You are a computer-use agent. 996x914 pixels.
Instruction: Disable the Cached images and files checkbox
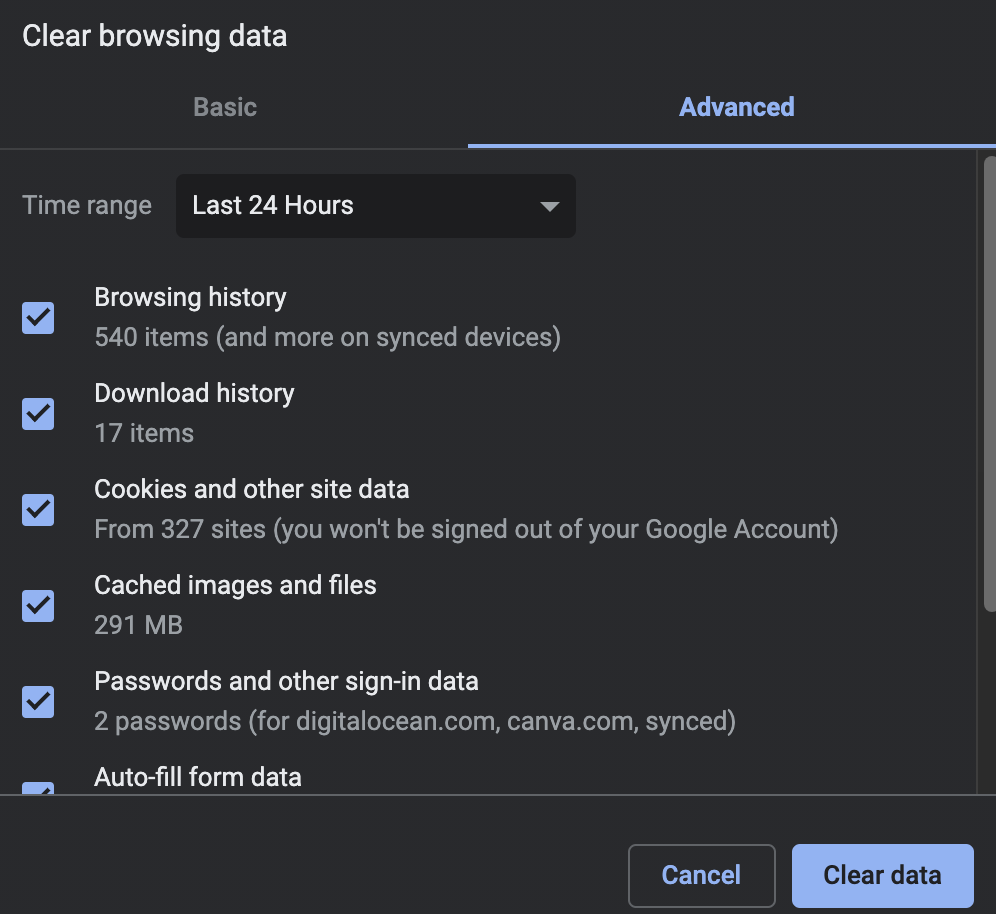[x=37, y=605]
